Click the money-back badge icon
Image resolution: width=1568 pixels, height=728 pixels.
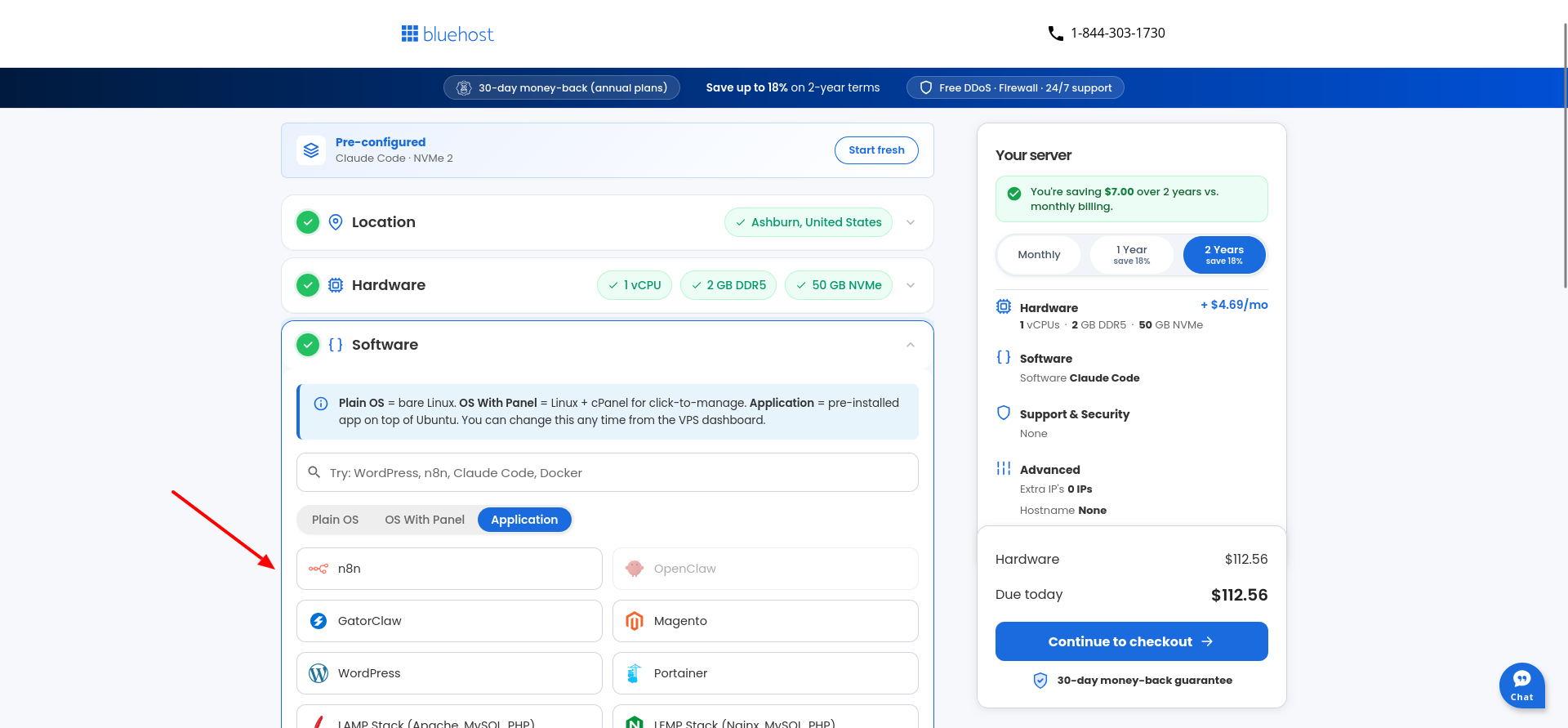point(464,88)
